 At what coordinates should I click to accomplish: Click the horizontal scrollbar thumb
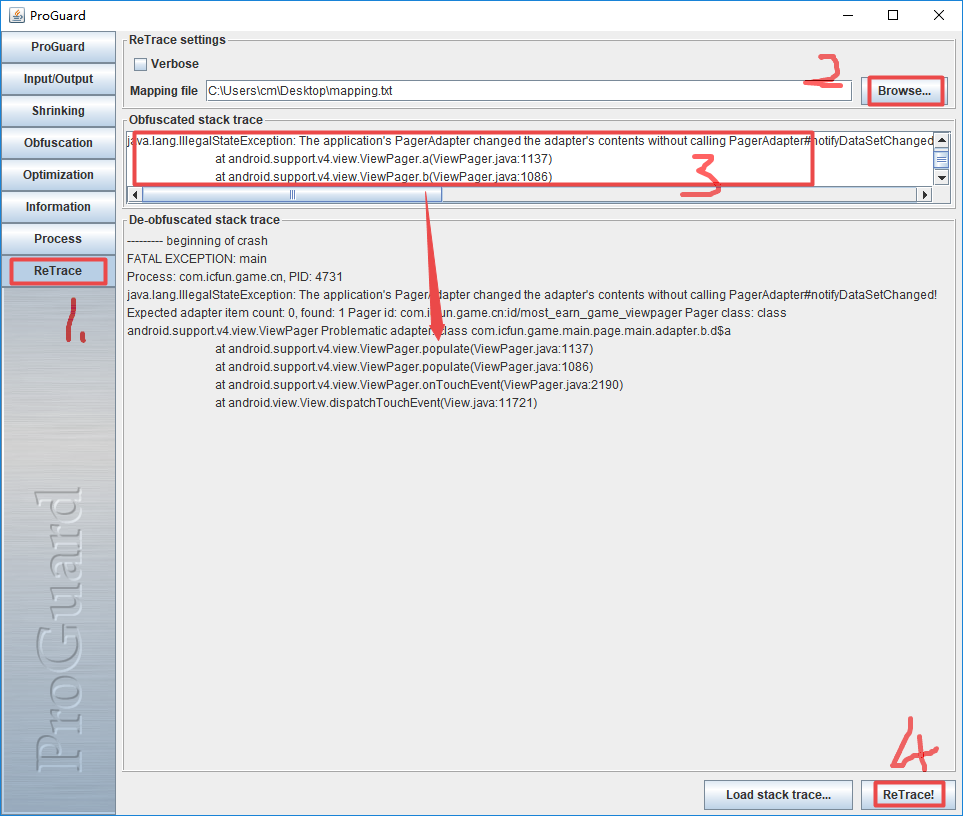[292, 195]
